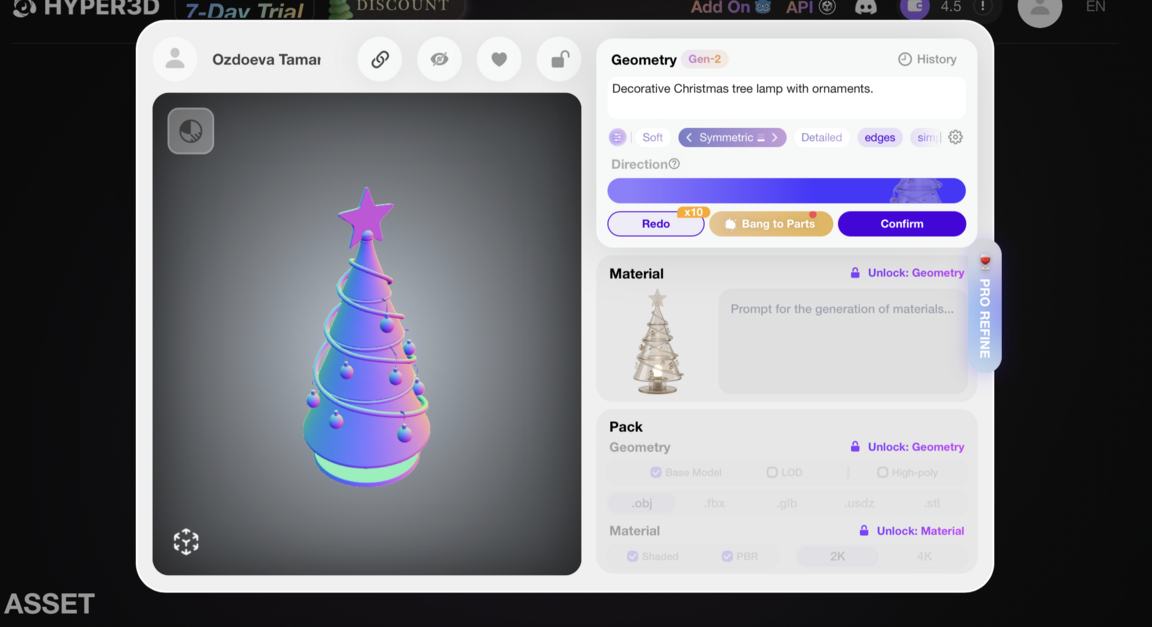Select the .obj export format
This screenshot has width=1152, height=627.
642,504
